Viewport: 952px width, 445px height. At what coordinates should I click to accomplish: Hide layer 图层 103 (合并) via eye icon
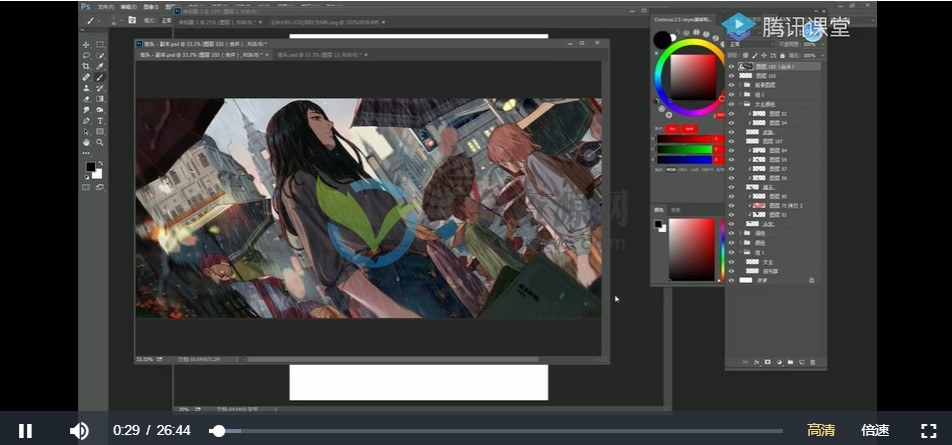[x=731, y=66]
